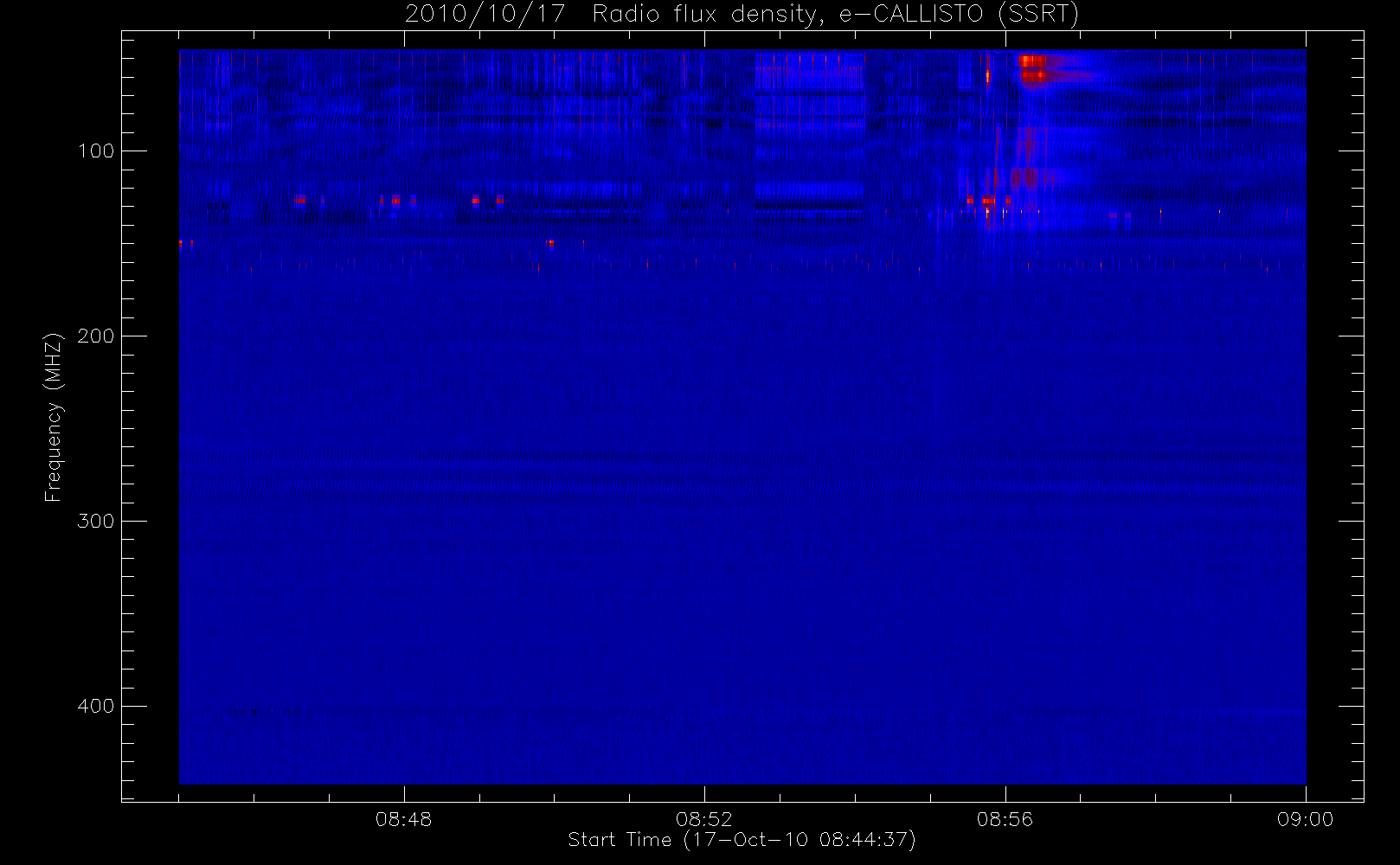The image size is (1400, 865).
Task: Click the 300 frequency tick label
Action: point(96,522)
